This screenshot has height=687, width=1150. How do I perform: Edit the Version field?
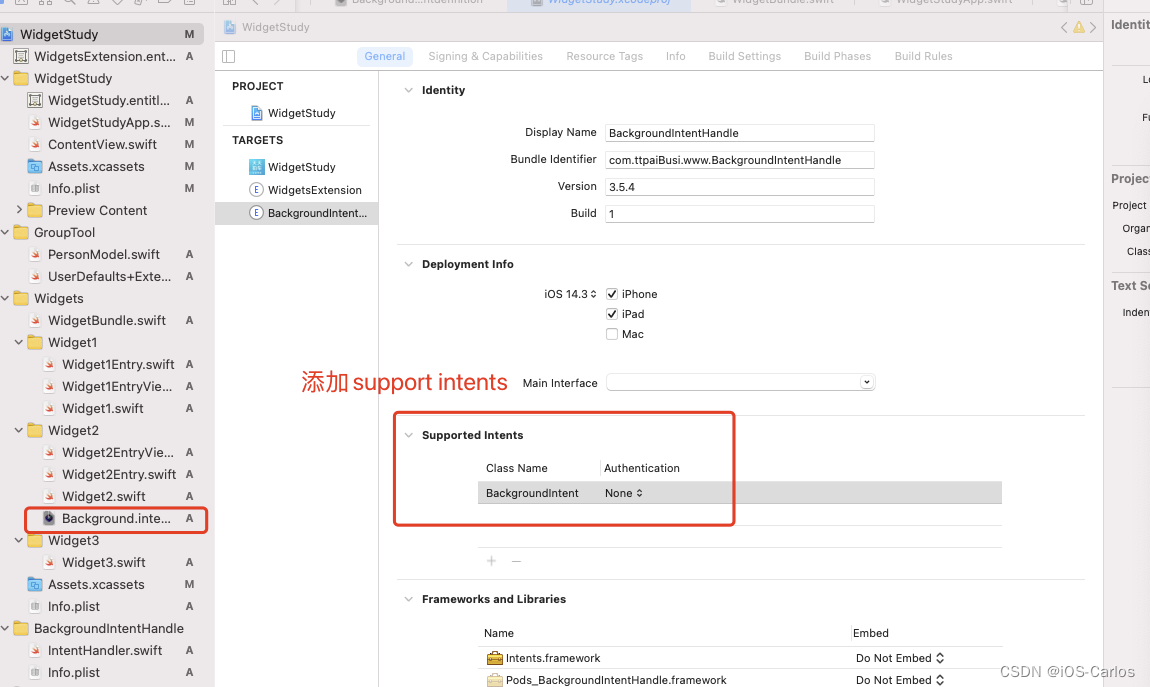pyautogui.click(x=739, y=187)
